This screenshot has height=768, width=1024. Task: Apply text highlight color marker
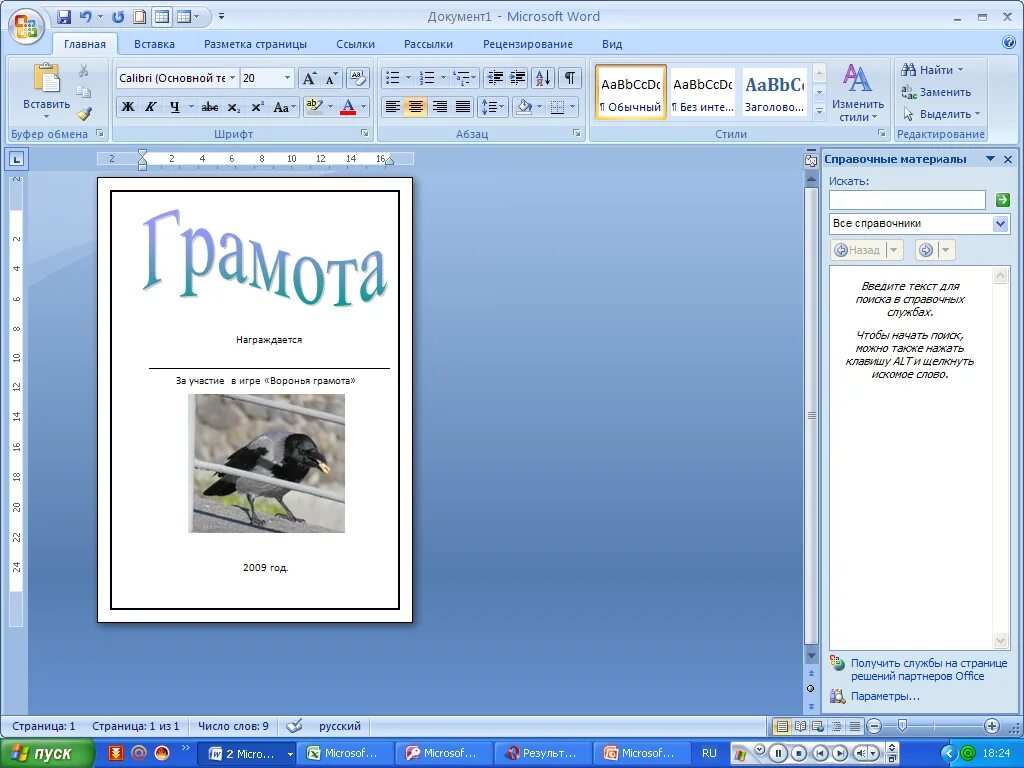click(314, 106)
